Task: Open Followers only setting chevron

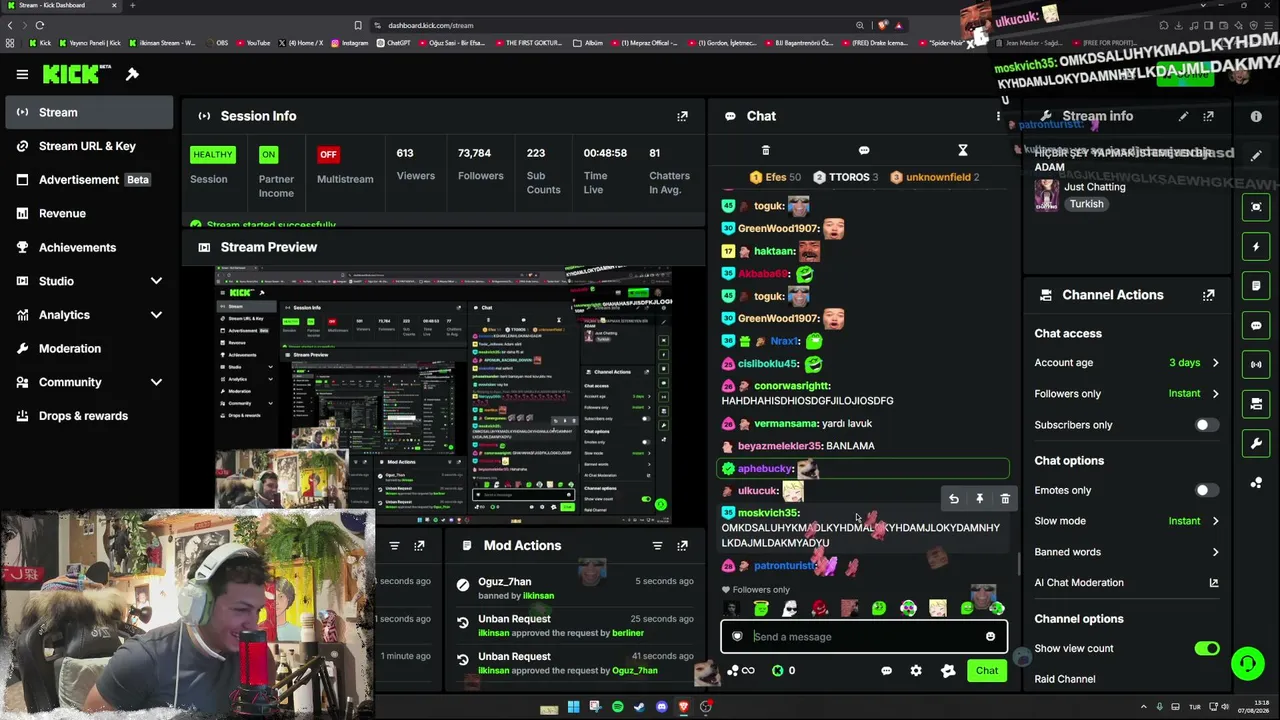Action: coord(1215,394)
